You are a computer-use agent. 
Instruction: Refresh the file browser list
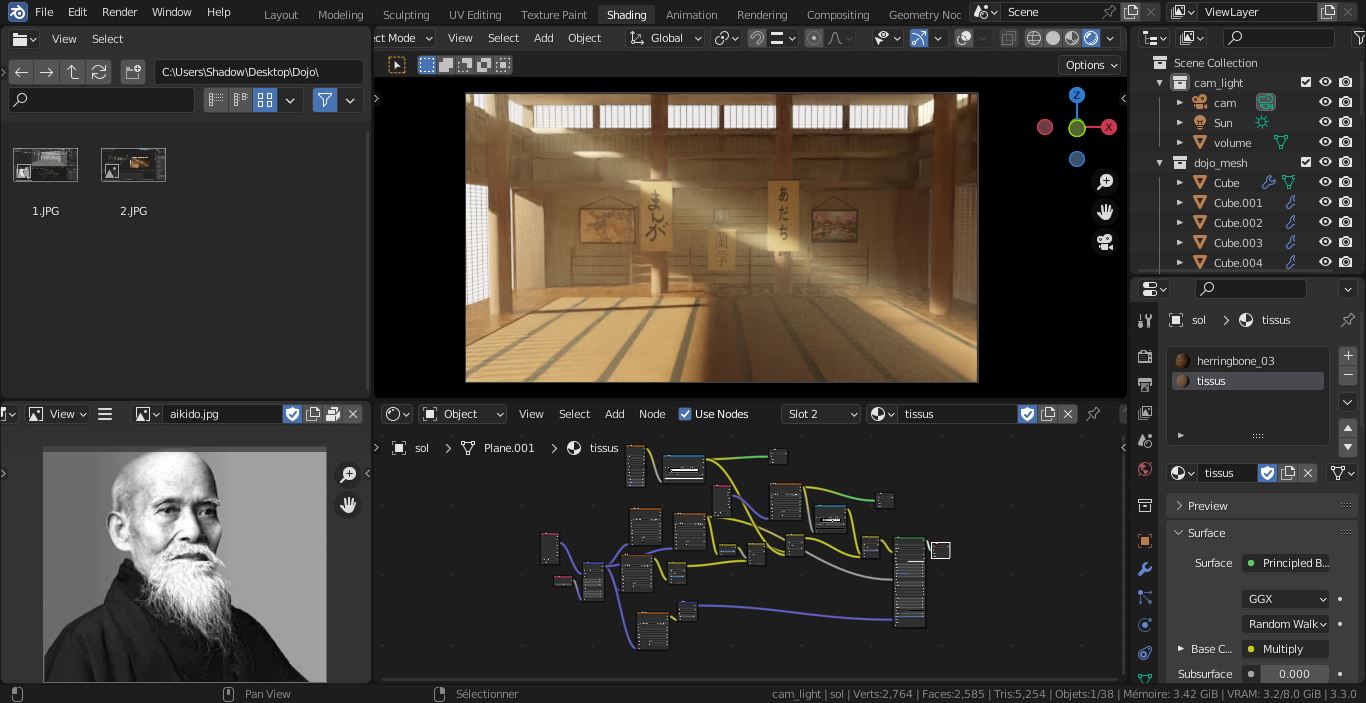coord(98,72)
